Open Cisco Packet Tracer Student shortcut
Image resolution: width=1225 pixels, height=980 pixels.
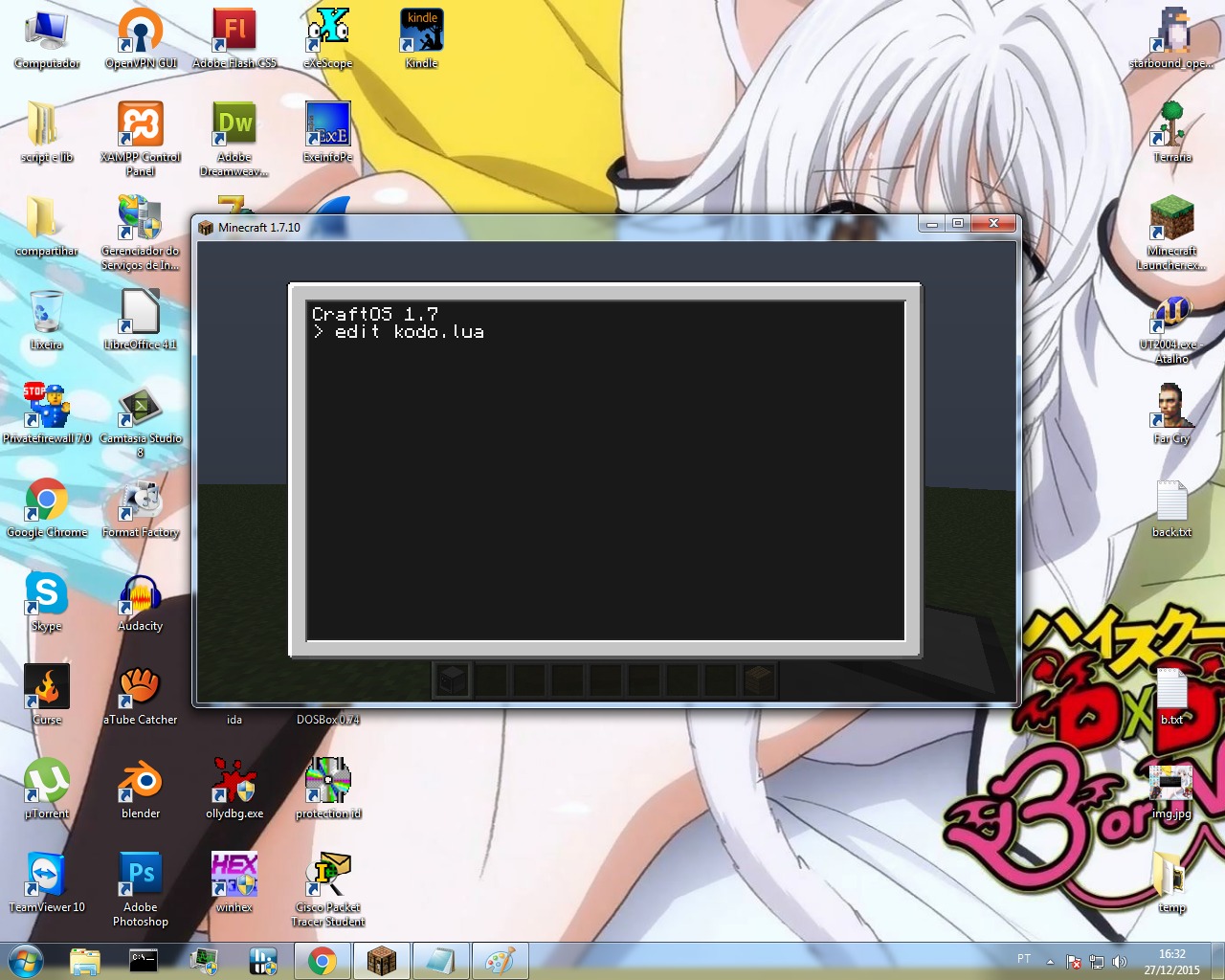click(328, 889)
